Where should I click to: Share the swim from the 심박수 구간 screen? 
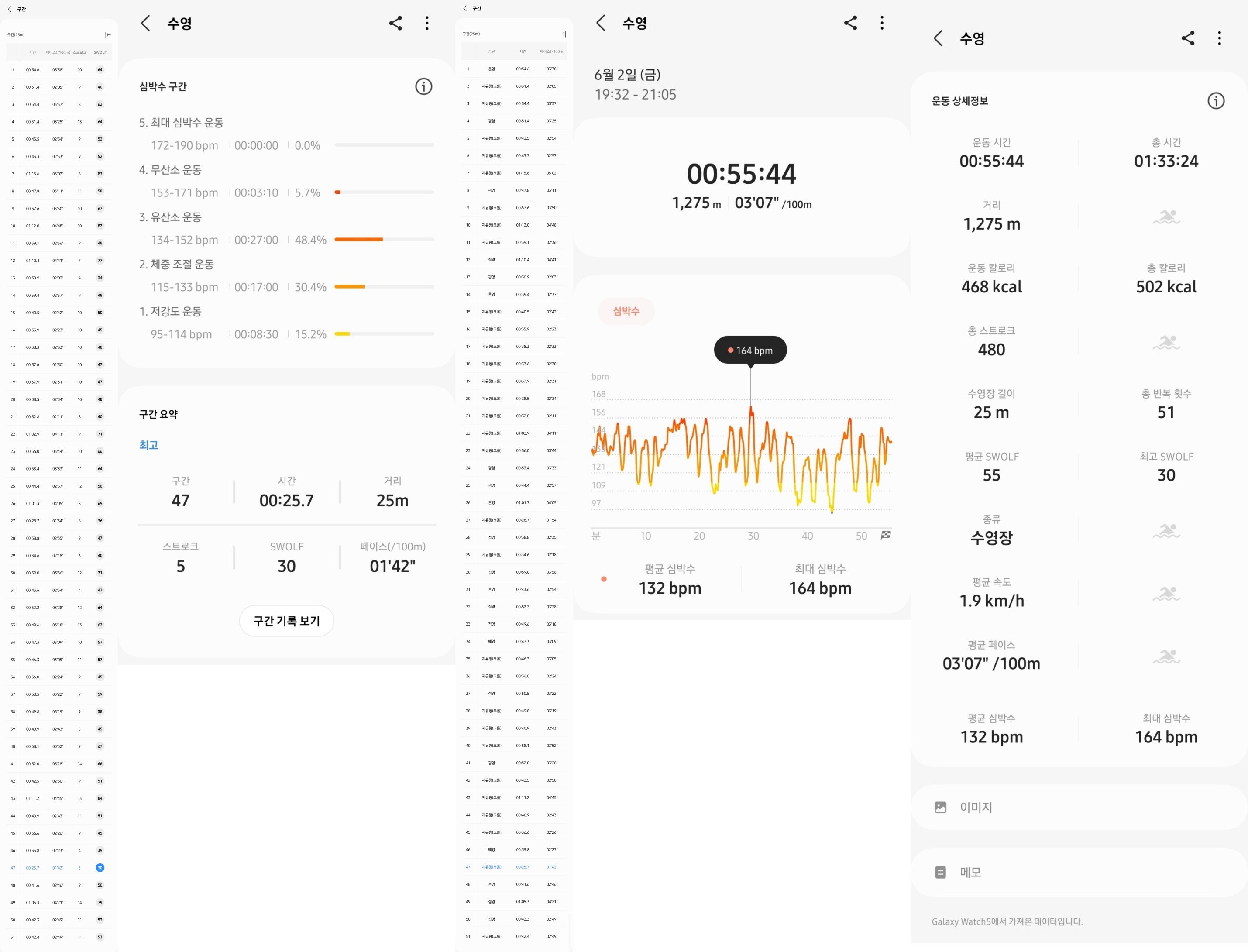[395, 23]
